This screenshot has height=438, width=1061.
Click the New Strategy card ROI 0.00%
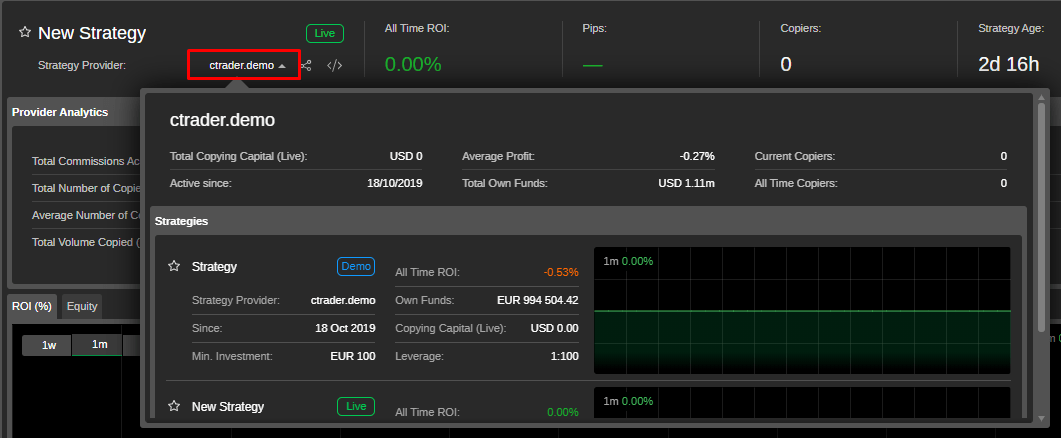point(563,412)
